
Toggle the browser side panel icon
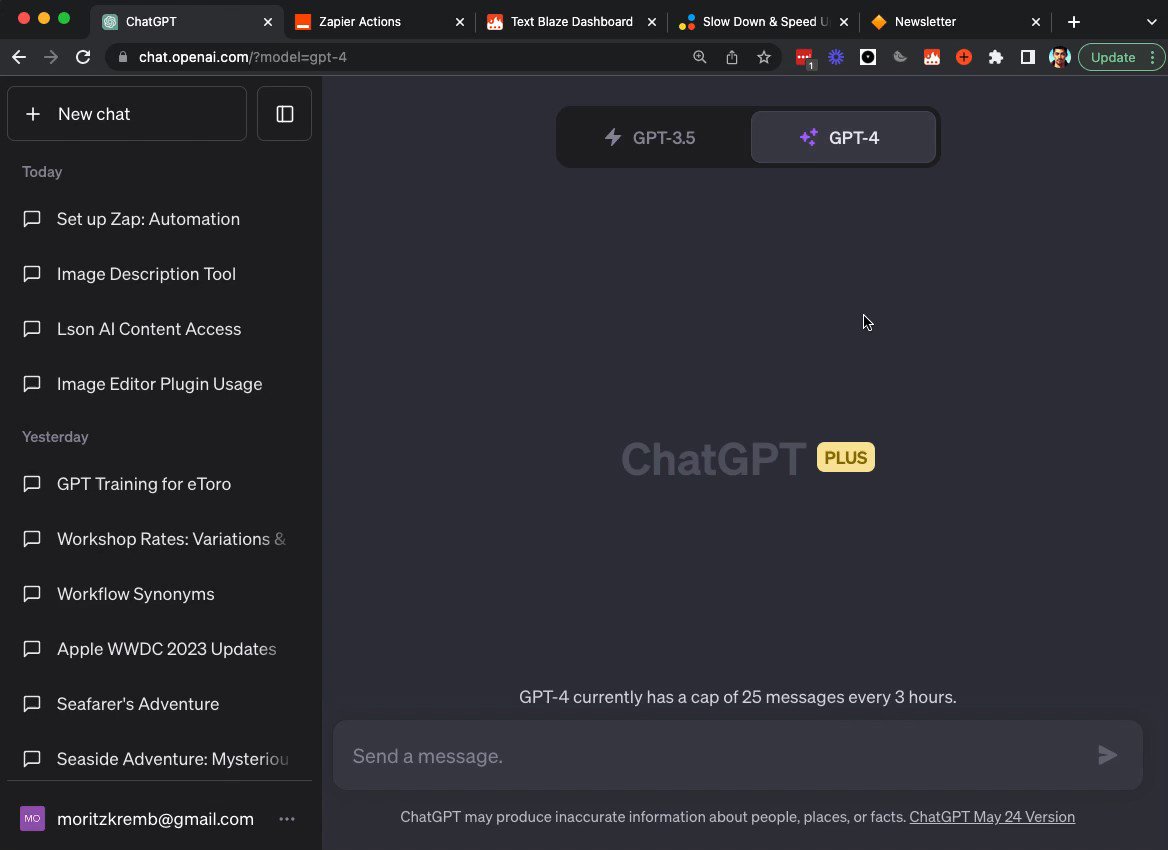click(x=1028, y=57)
